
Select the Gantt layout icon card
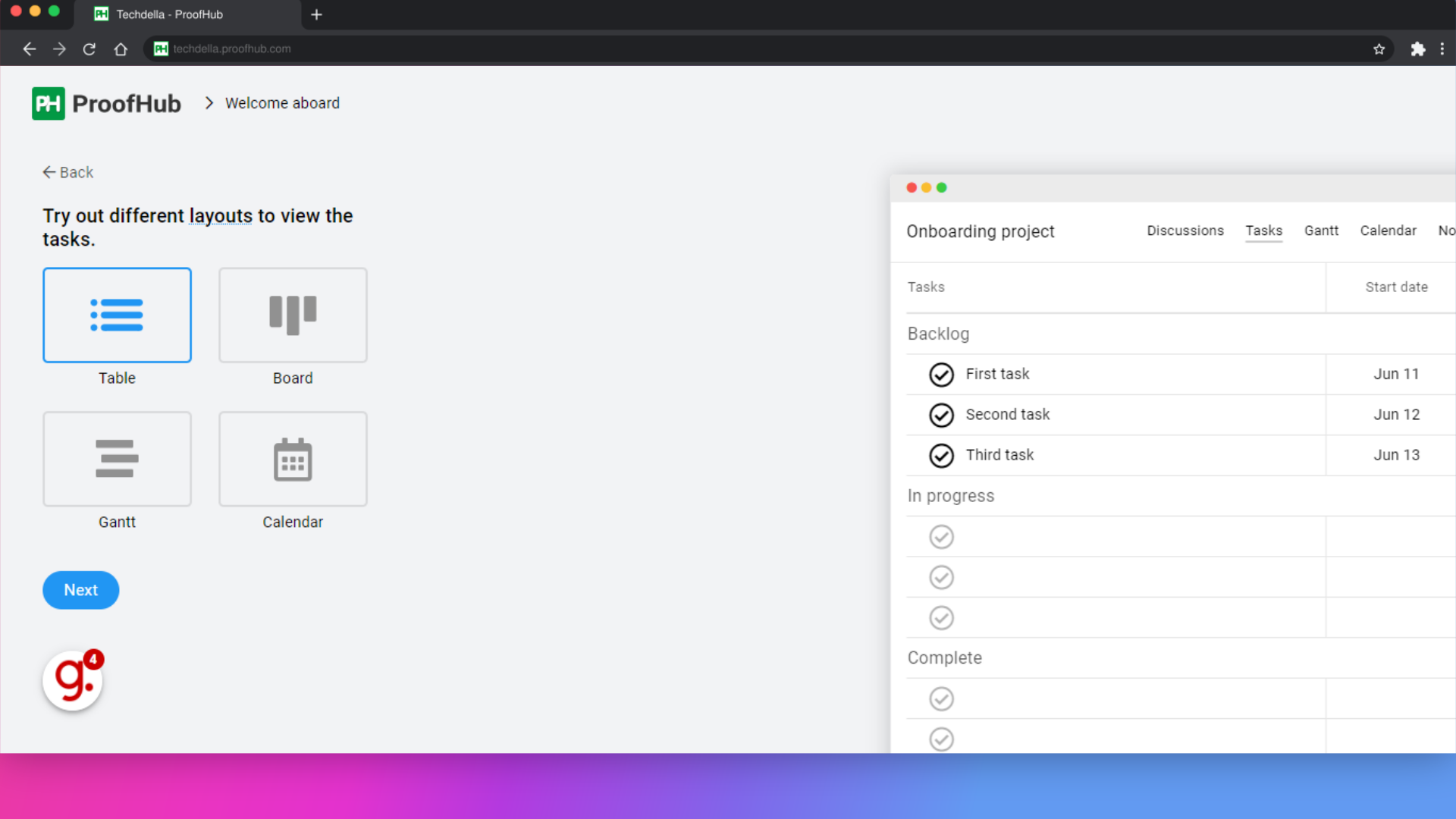pos(117,459)
